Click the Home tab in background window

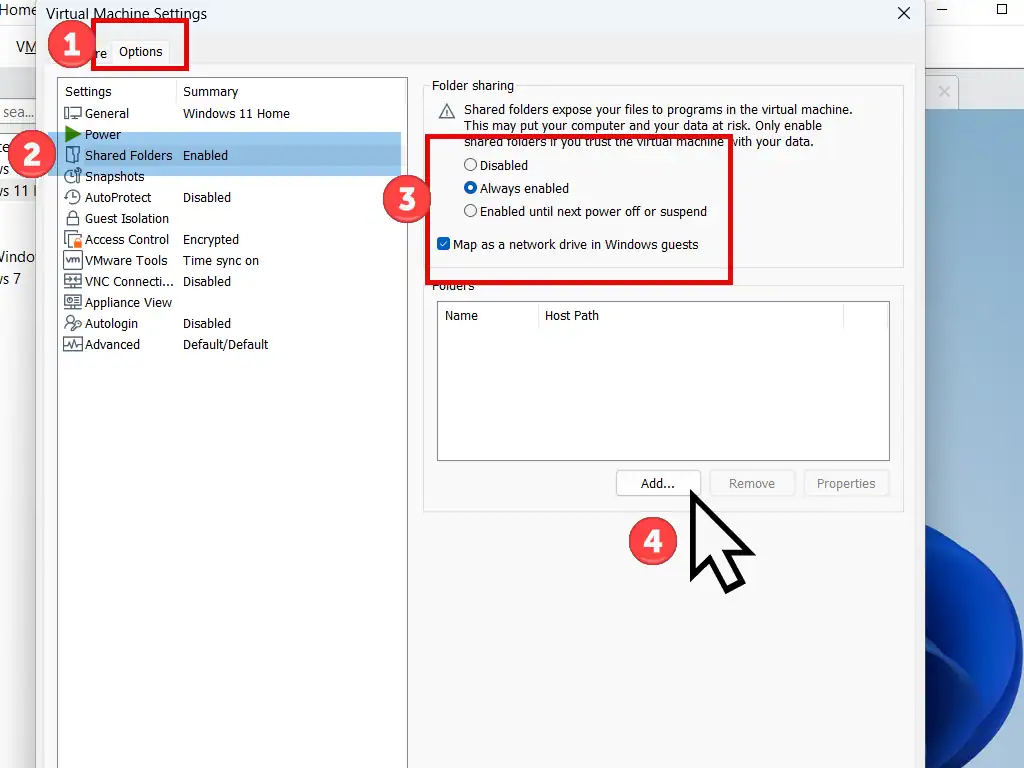[18, 10]
